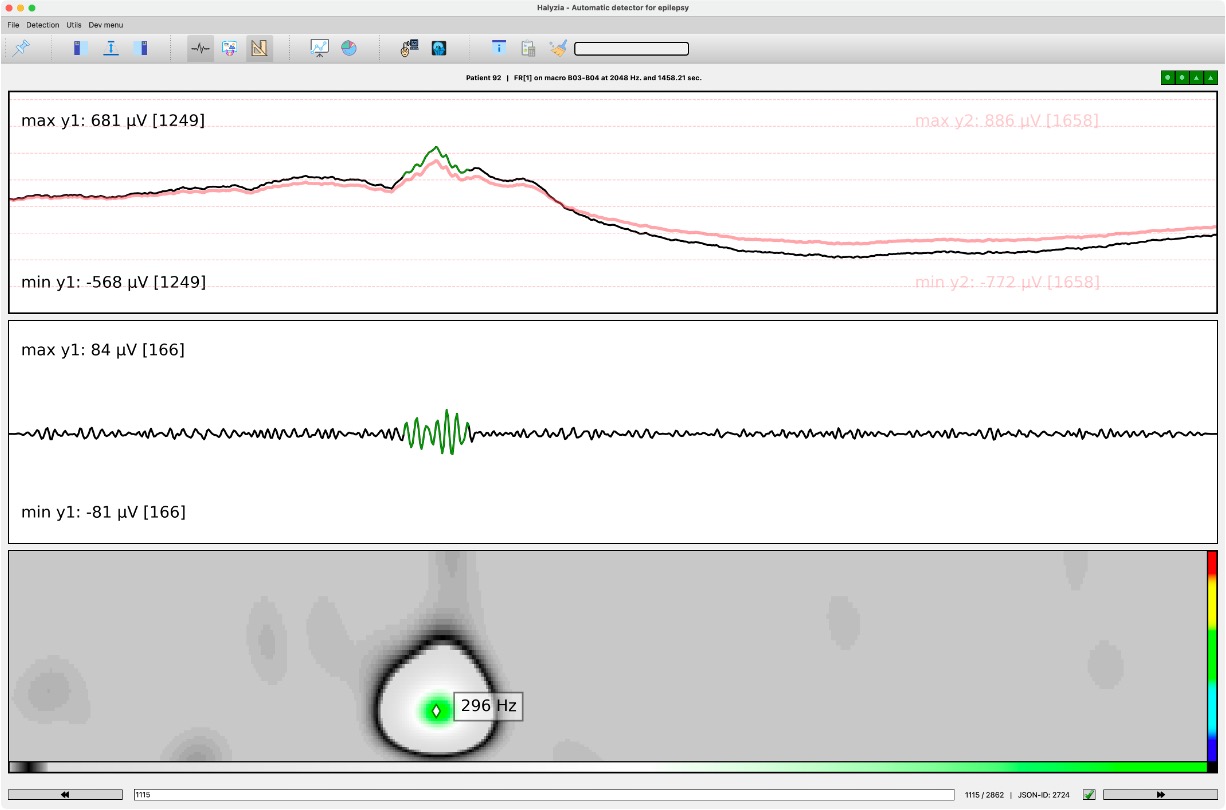Toggle the last green triangle indicator
Viewport: 1226px width, 810px height.
tap(1211, 77)
